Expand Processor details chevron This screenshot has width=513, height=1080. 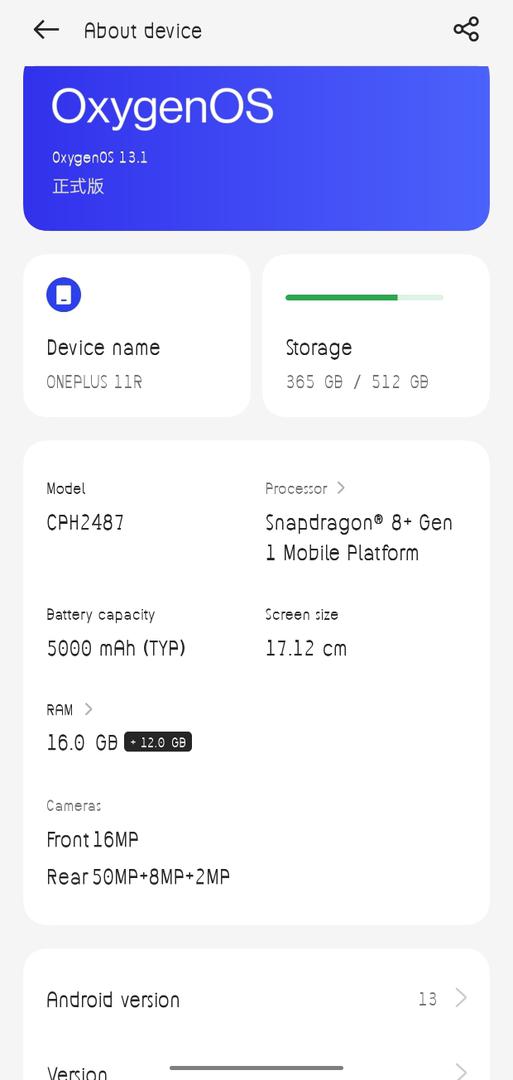(341, 488)
